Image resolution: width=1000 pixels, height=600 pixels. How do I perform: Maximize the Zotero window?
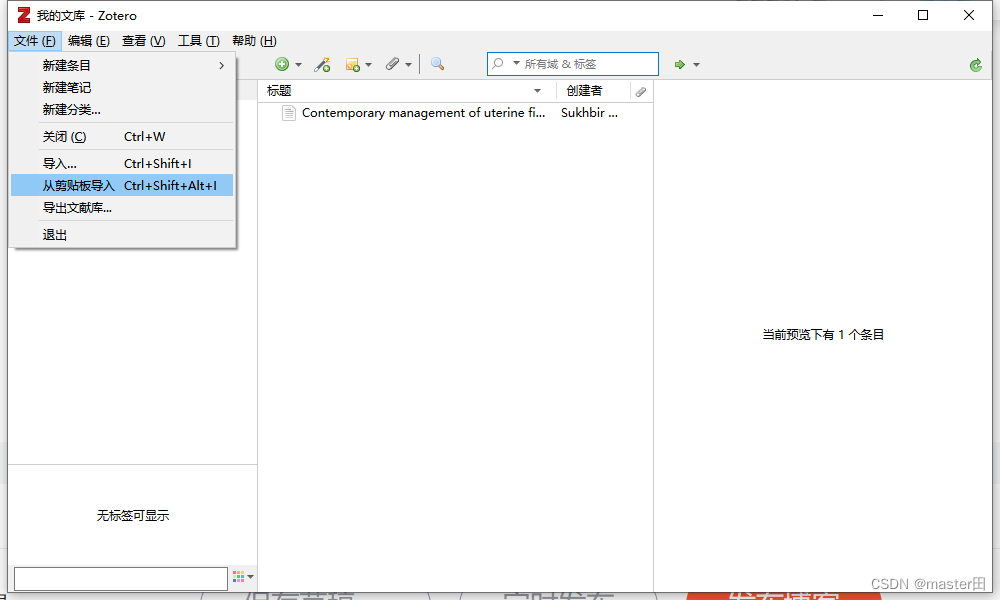pos(923,15)
